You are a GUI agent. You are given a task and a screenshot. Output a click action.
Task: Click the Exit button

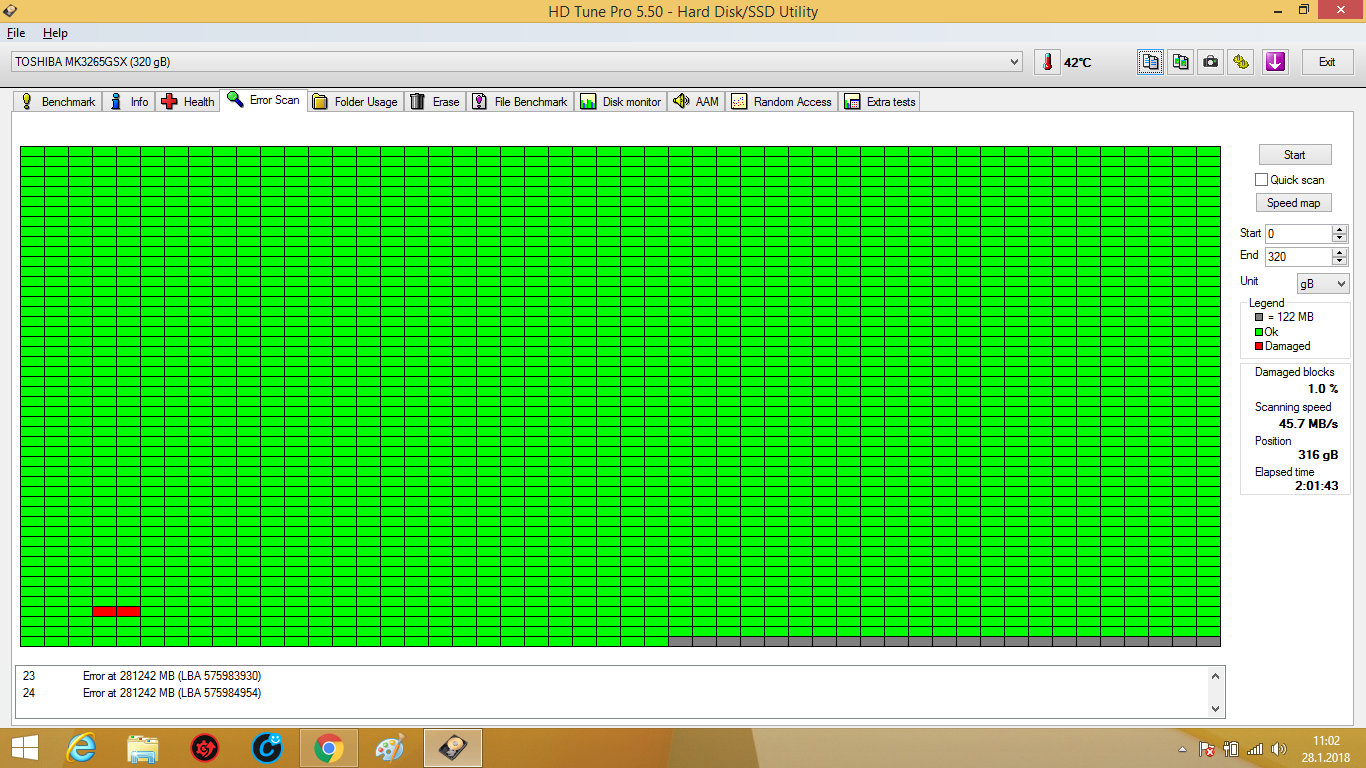pyautogui.click(x=1327, y=62)
